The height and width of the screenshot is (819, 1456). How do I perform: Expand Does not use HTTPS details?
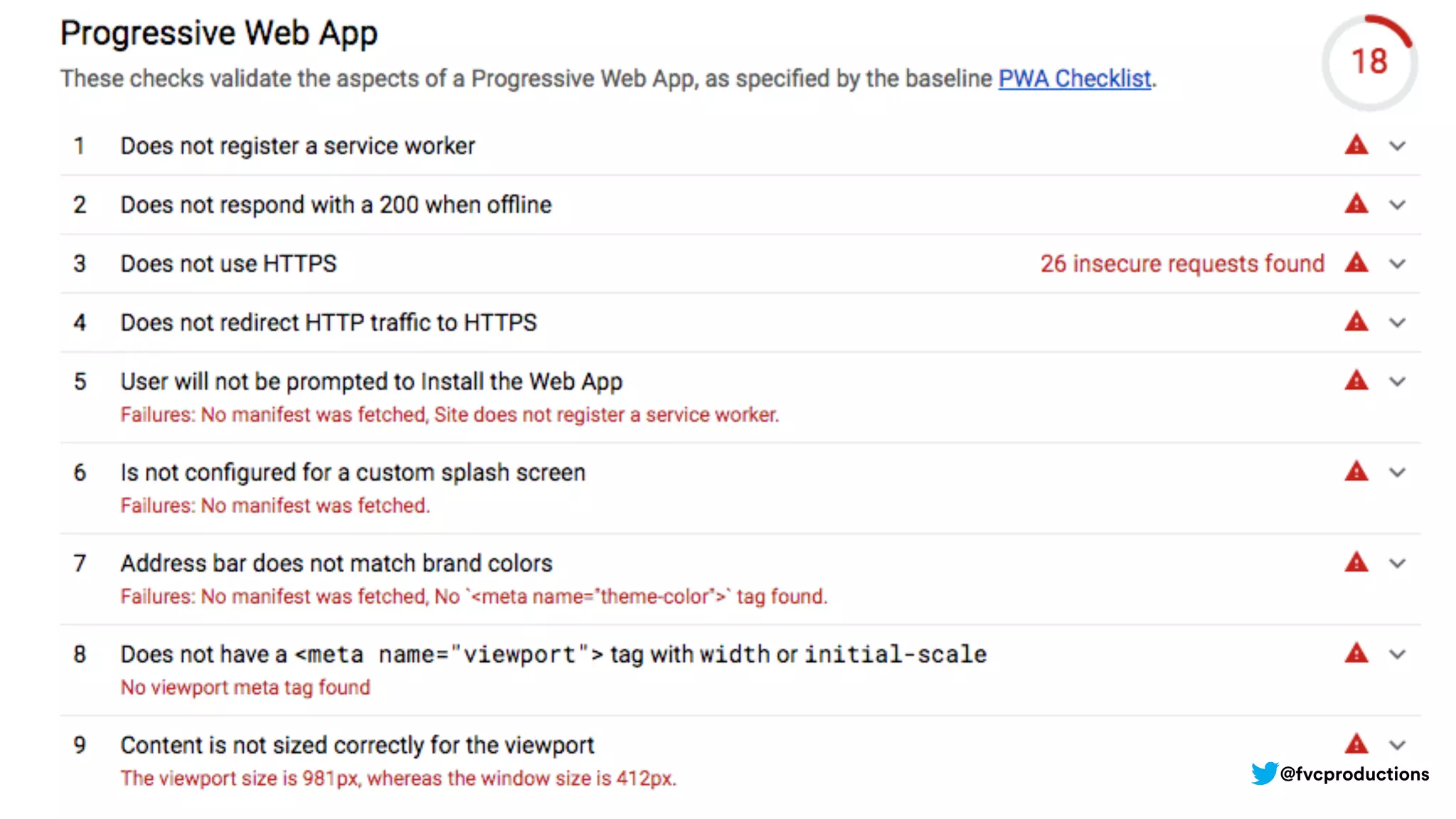tap(1397, 264)
